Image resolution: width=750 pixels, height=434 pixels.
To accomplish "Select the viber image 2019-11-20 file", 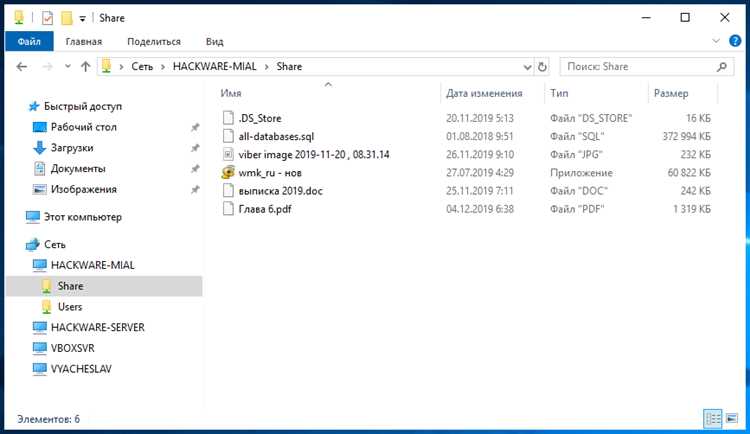I will (x=314, y=155).
